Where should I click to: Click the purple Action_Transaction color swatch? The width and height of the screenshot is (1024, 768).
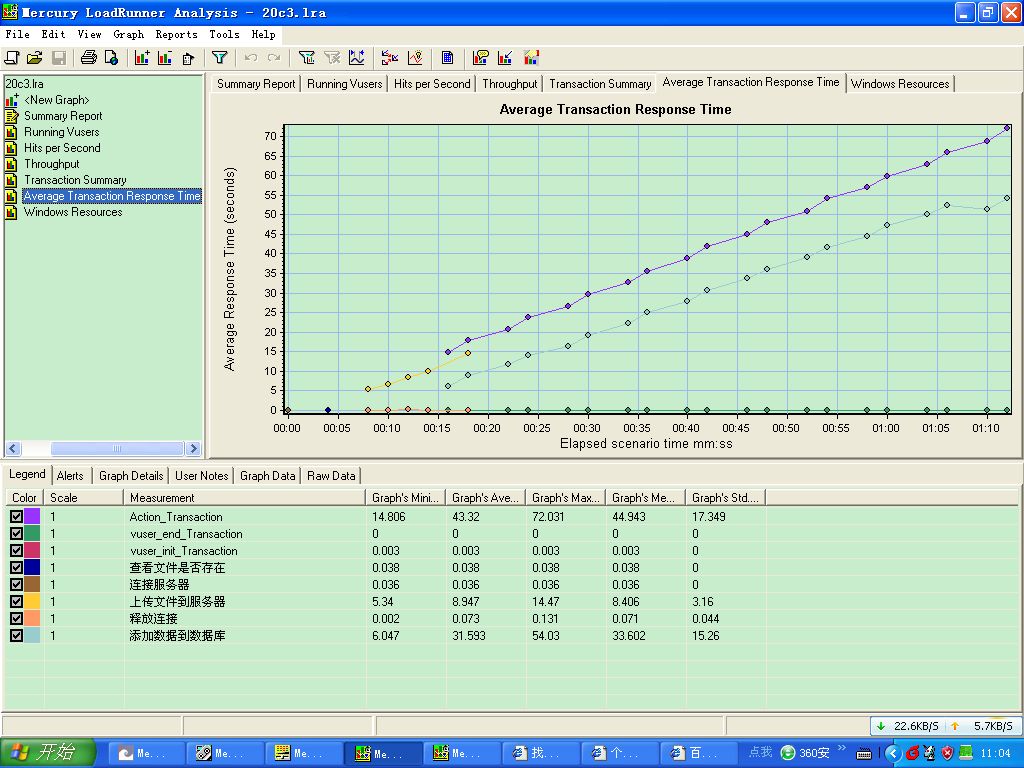click(x=31, y=517)
